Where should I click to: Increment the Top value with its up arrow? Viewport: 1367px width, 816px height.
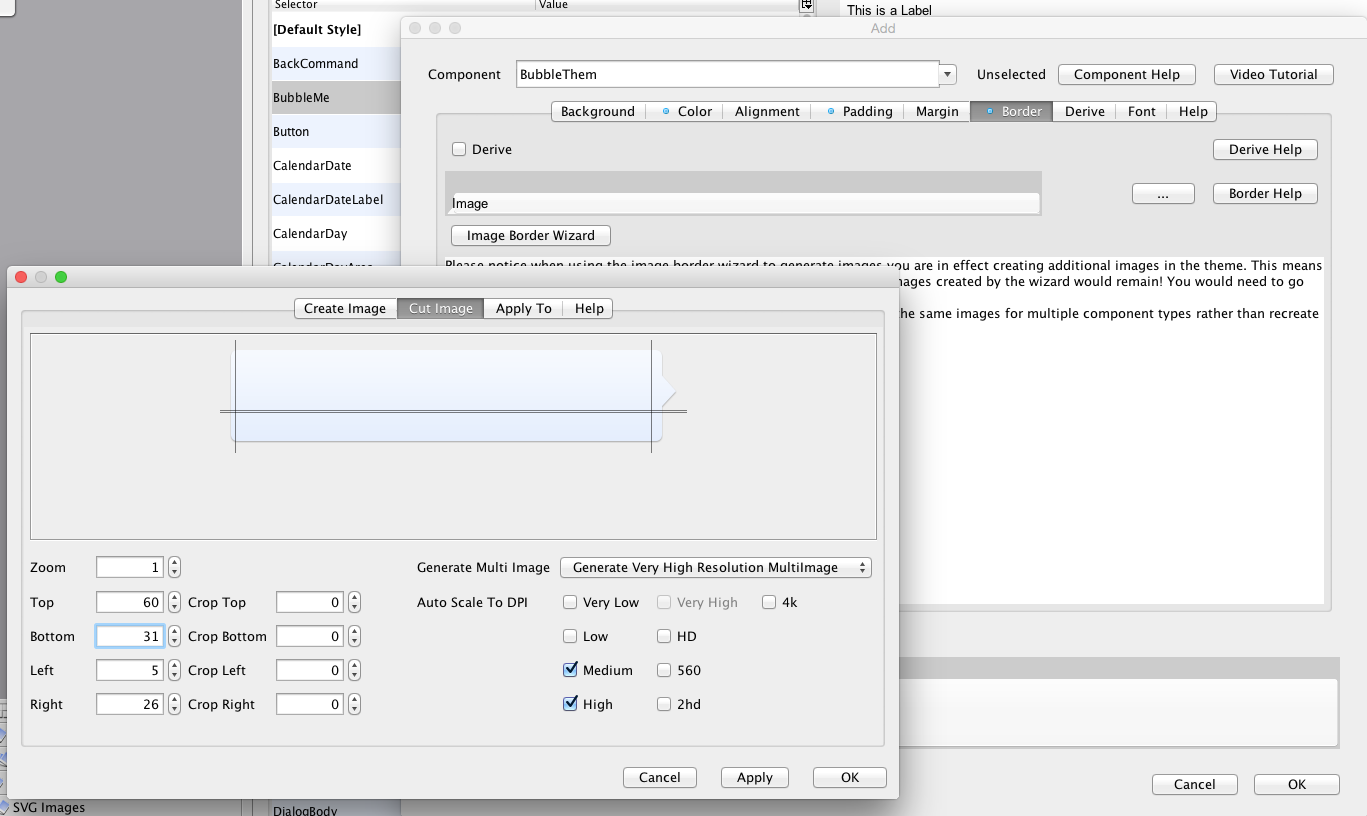tap(174, 597)
